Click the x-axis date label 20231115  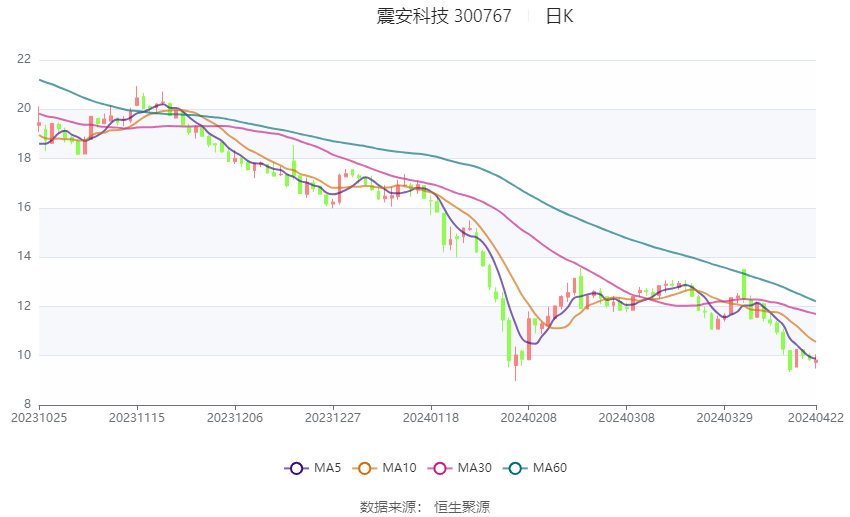(137, 418)
